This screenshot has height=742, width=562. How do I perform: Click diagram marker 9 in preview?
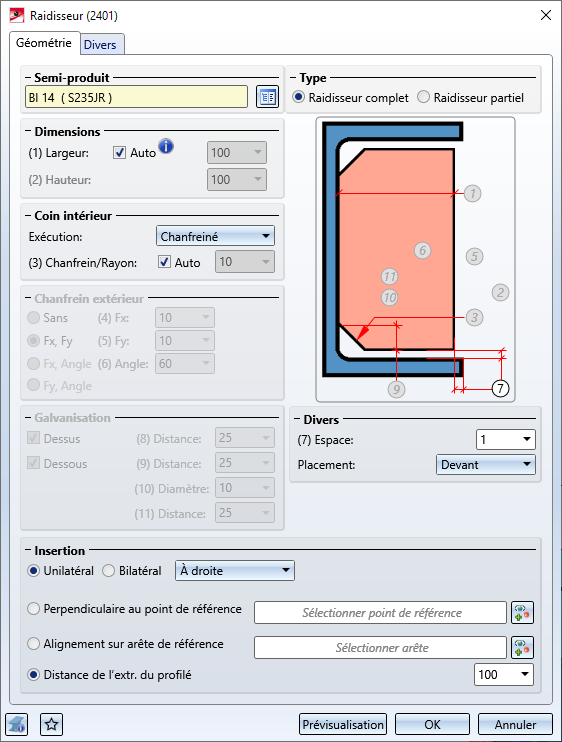396,389
